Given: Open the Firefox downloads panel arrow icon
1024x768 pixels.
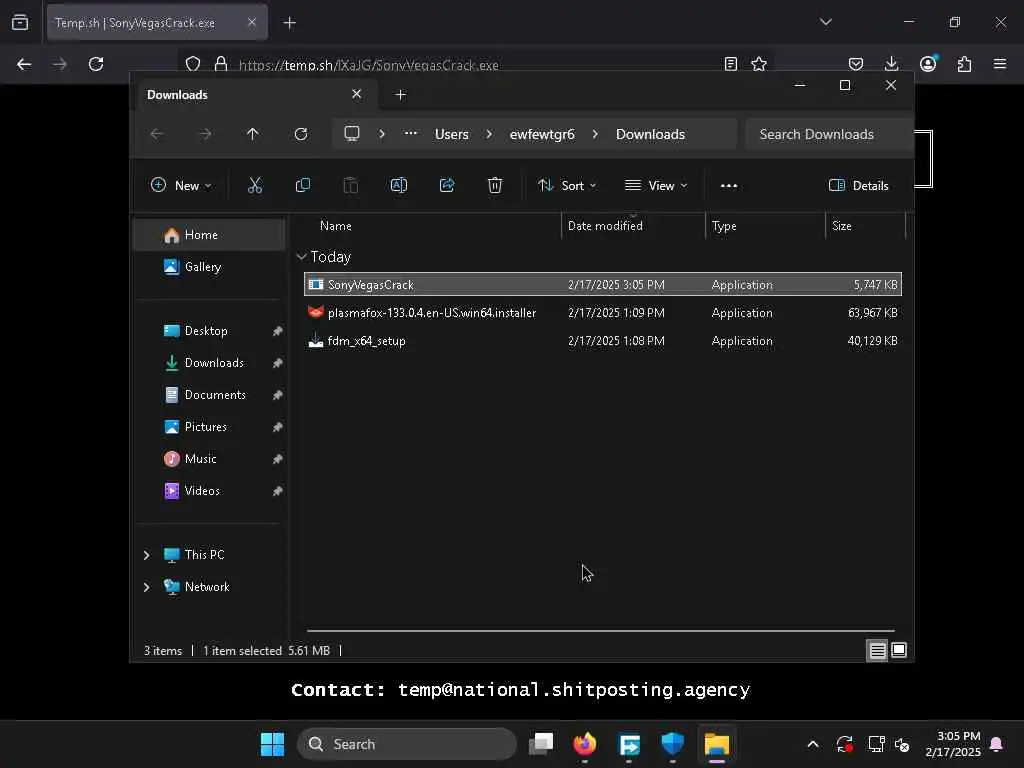Looking at the screenshot, I should click(891, 64).
